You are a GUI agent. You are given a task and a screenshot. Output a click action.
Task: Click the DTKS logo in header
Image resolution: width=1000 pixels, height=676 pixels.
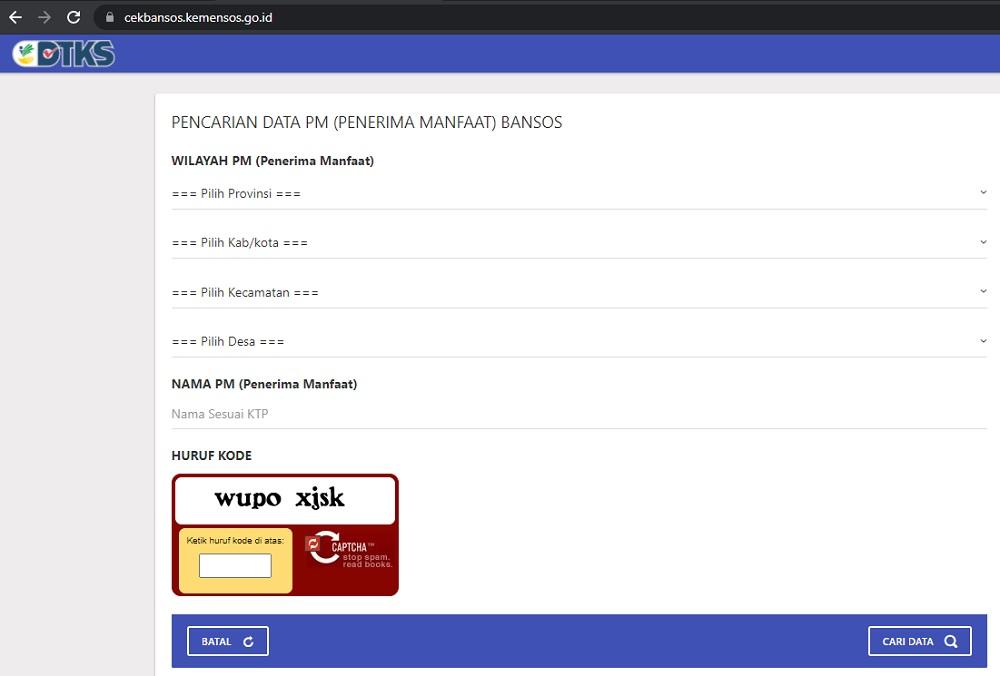click(64, 53)
